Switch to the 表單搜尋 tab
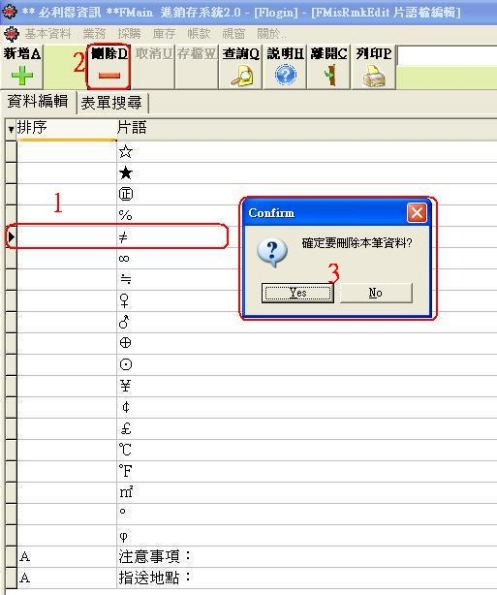Screen dimensions: 497x595 pyautogui.click(x=112, y=102)
